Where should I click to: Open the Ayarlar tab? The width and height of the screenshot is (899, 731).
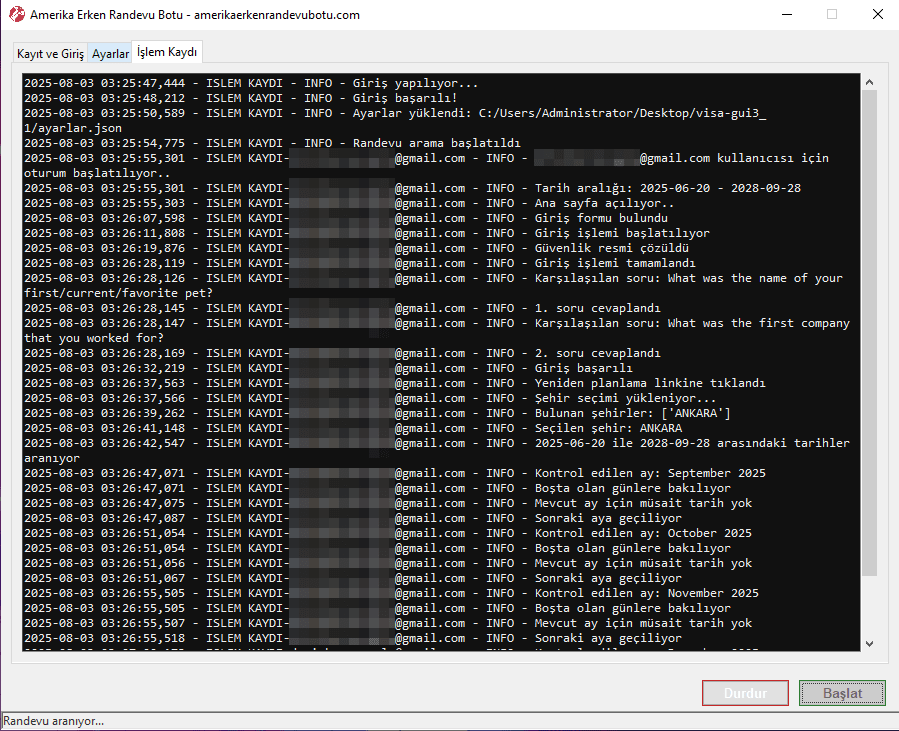pyautogui.click(x=110, y=54)
